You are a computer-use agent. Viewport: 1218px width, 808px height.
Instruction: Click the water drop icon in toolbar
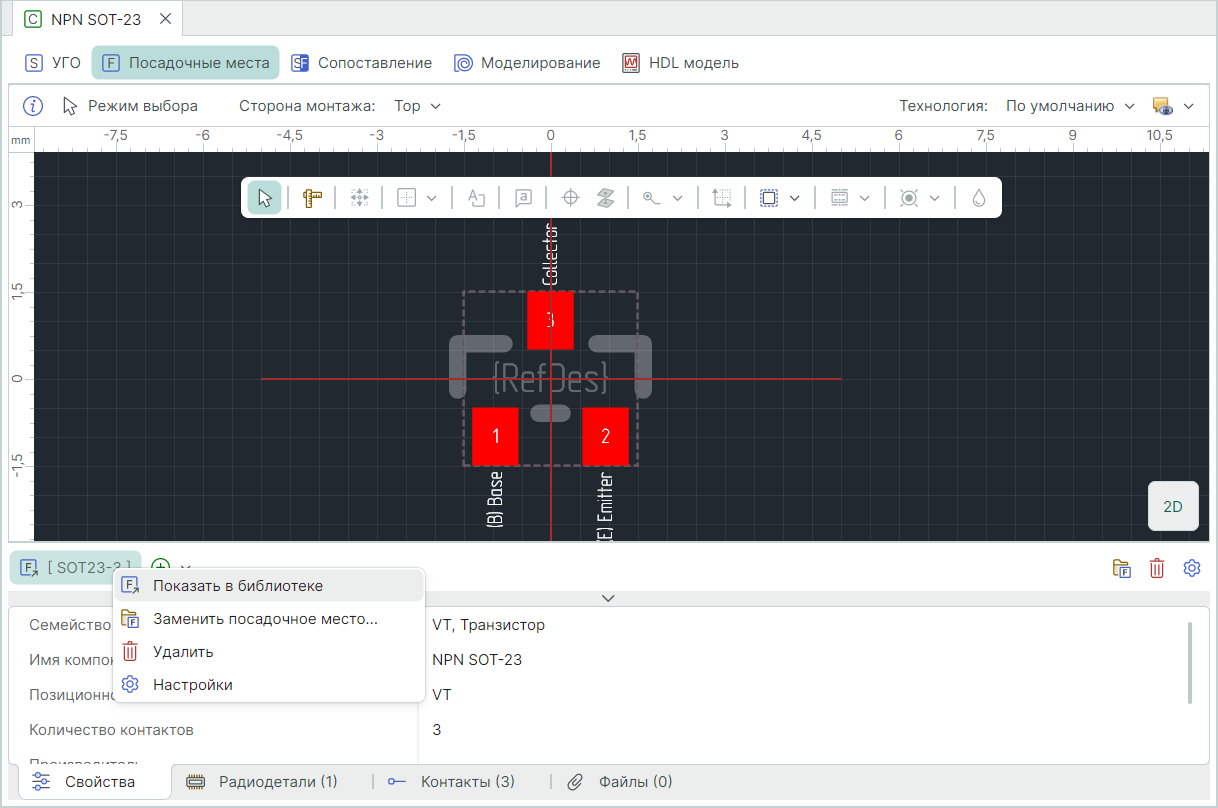click(x=978, y=198)
